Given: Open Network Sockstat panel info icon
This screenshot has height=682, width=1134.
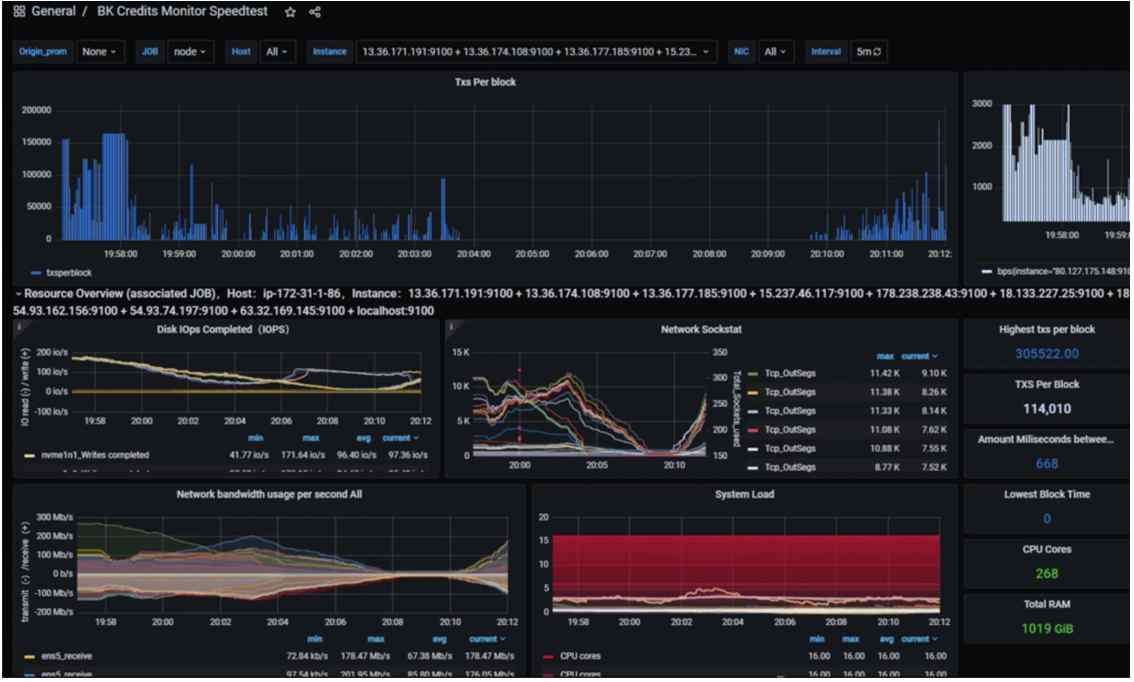Looking at the screenshot, I should pos(451,327).
